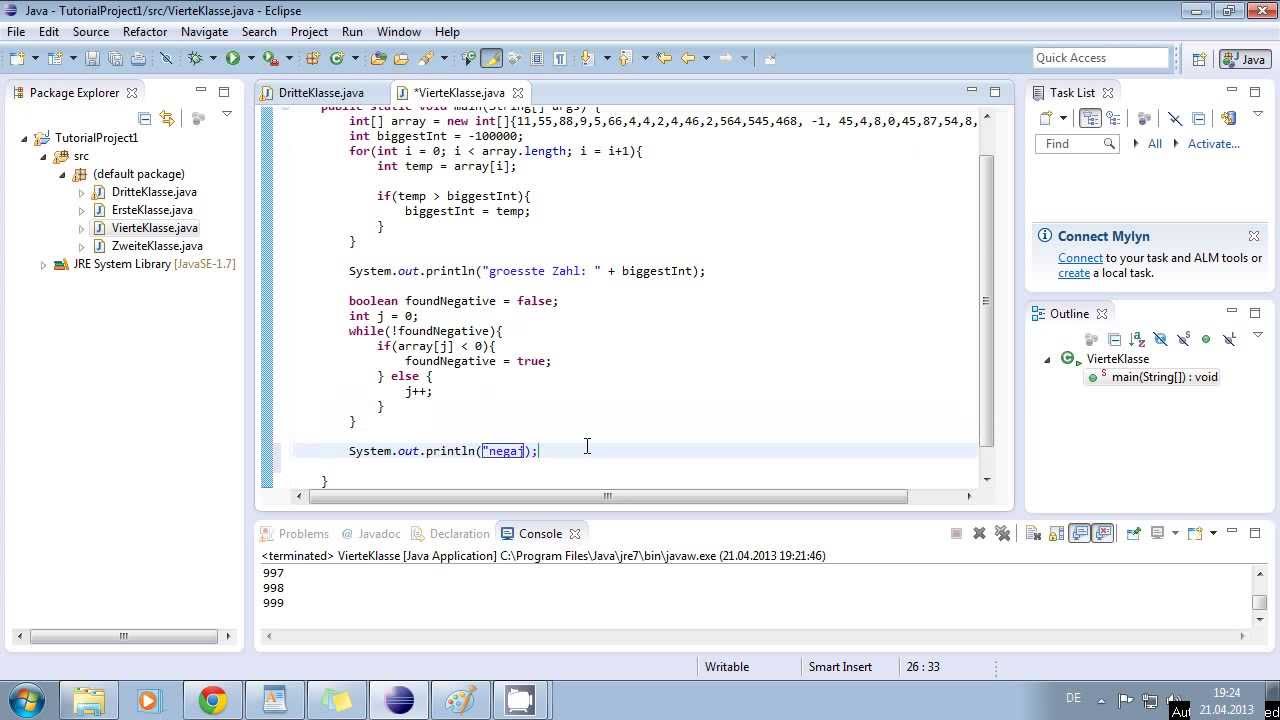The image size is (1280, 720).
Task: Click the All working set link
Action: tap(1154, 144)
